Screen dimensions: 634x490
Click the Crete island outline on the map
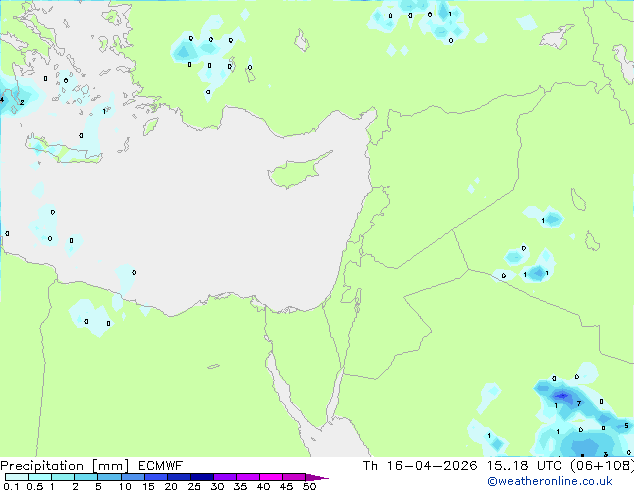(64, 151)
